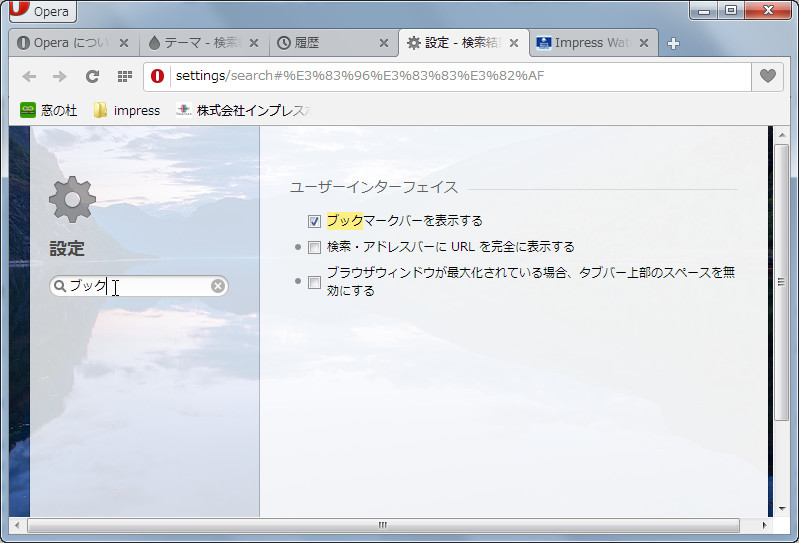The image size is (799, 543).
Task: Open 窓の杜 bookmark
Action: [x=49, y=110]
